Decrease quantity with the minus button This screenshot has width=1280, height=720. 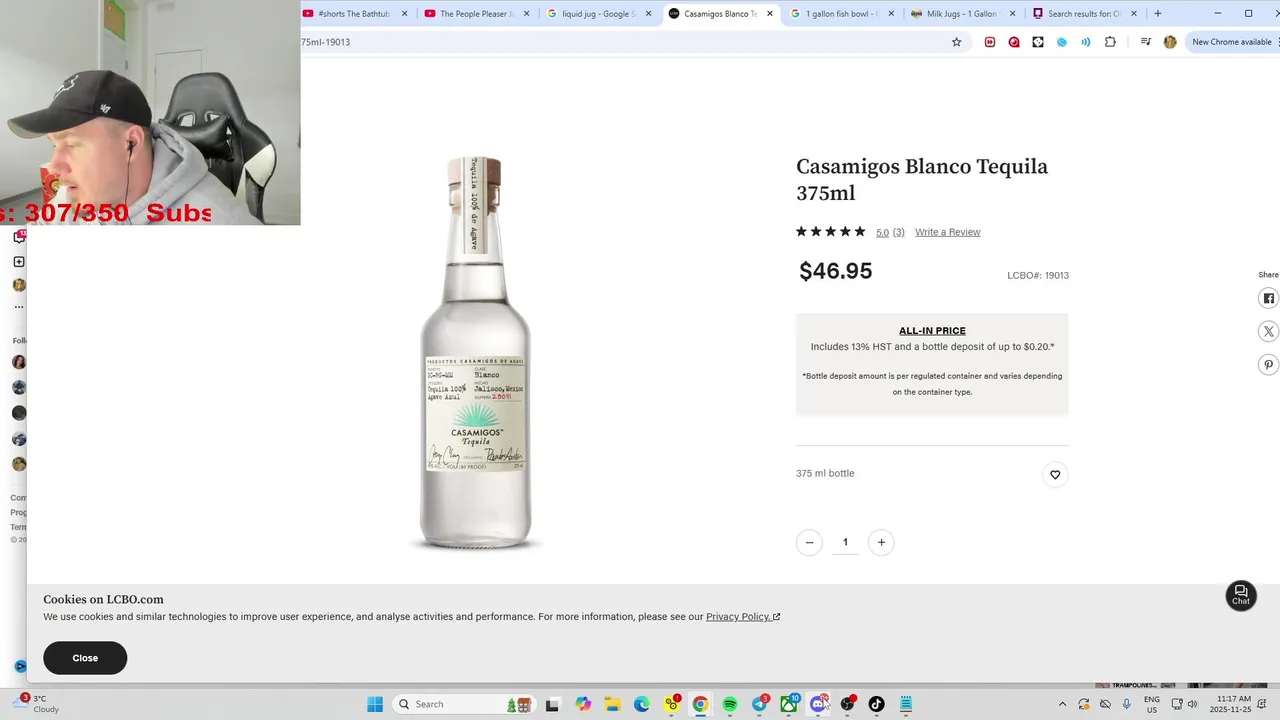tap(809, 542)
